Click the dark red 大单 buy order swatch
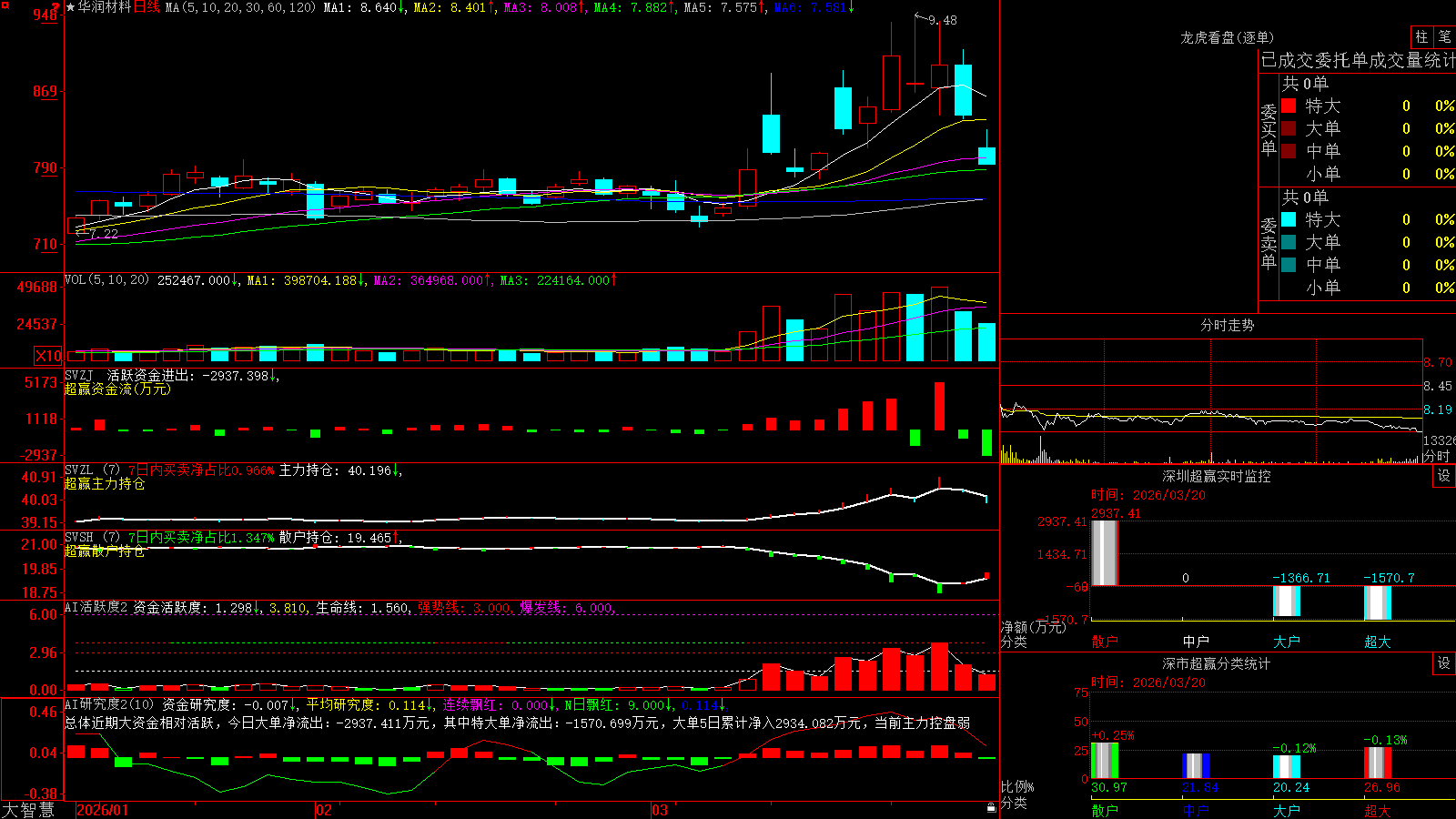The height and width of the screenshot is (819, 1456). point(1289,128)
